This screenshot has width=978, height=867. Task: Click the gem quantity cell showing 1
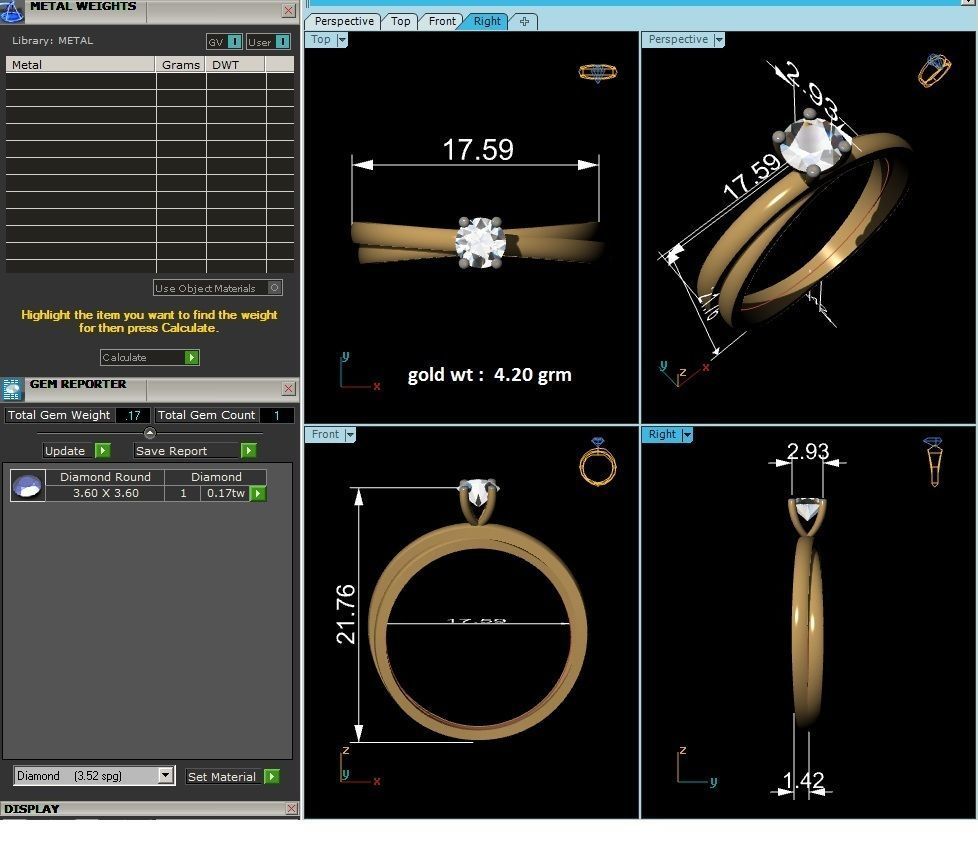pos(183,493)
